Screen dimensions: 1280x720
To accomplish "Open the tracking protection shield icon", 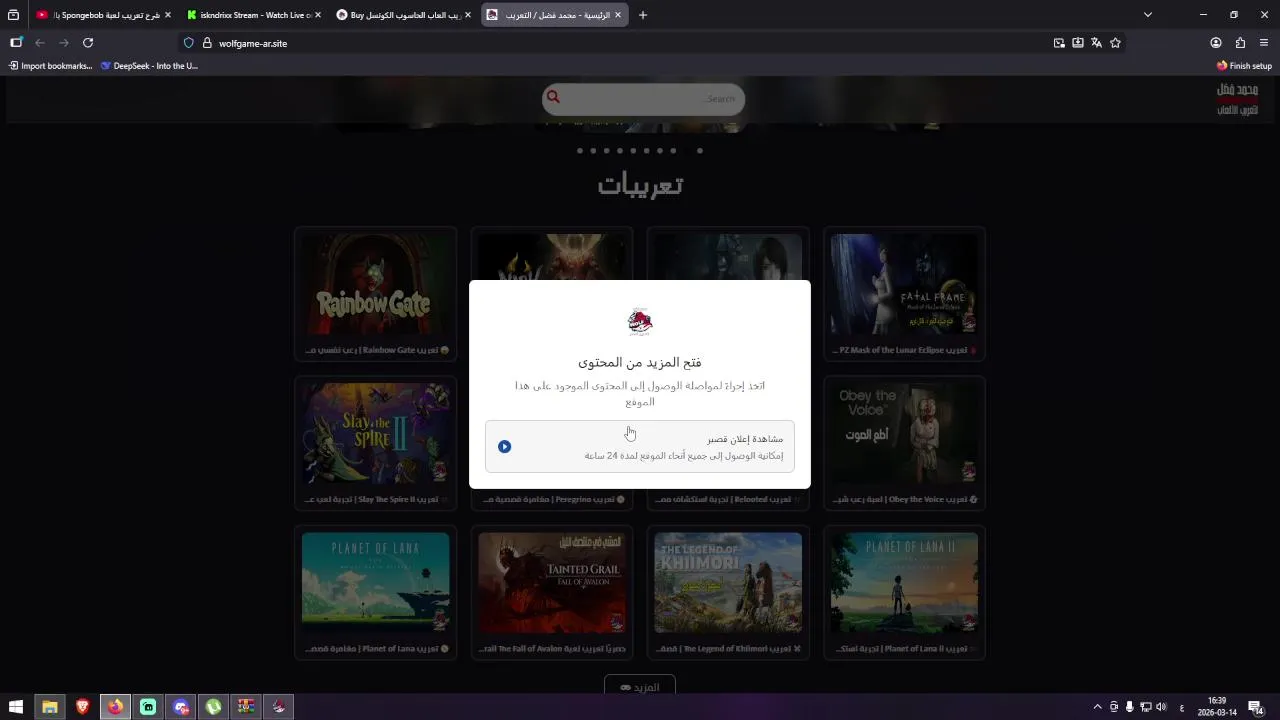I will click(x=189, y=43).
